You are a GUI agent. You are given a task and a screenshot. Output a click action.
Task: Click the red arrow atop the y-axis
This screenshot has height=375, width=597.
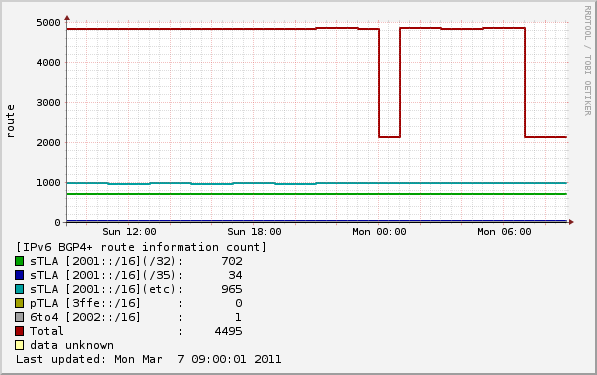pyautogui.click(x=67, y=18)
